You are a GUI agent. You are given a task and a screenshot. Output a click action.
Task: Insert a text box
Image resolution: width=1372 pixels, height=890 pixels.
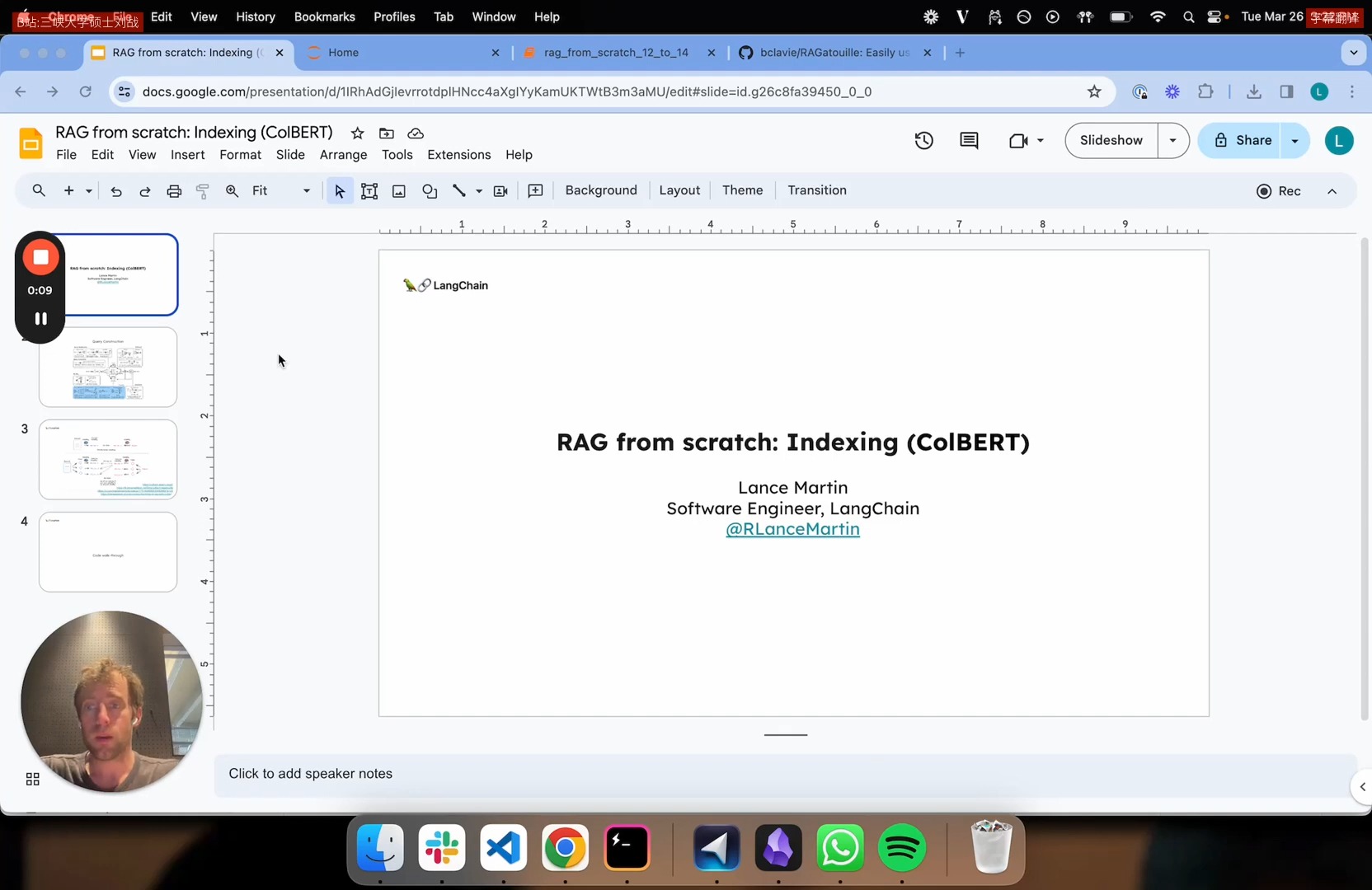click(x=369, y=190)
